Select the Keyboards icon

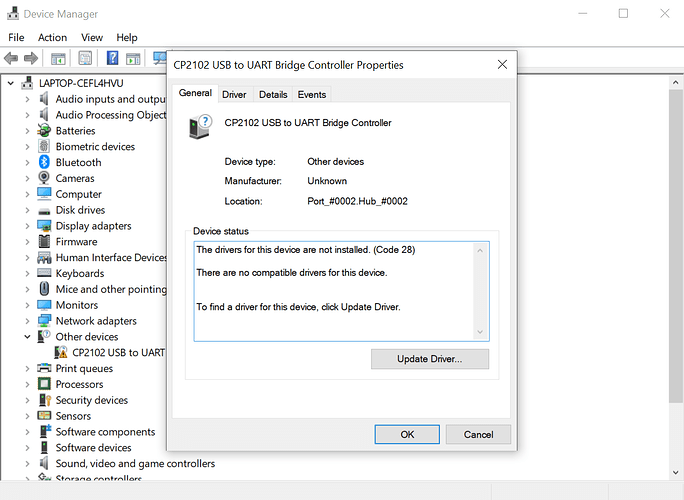point(44,273)
